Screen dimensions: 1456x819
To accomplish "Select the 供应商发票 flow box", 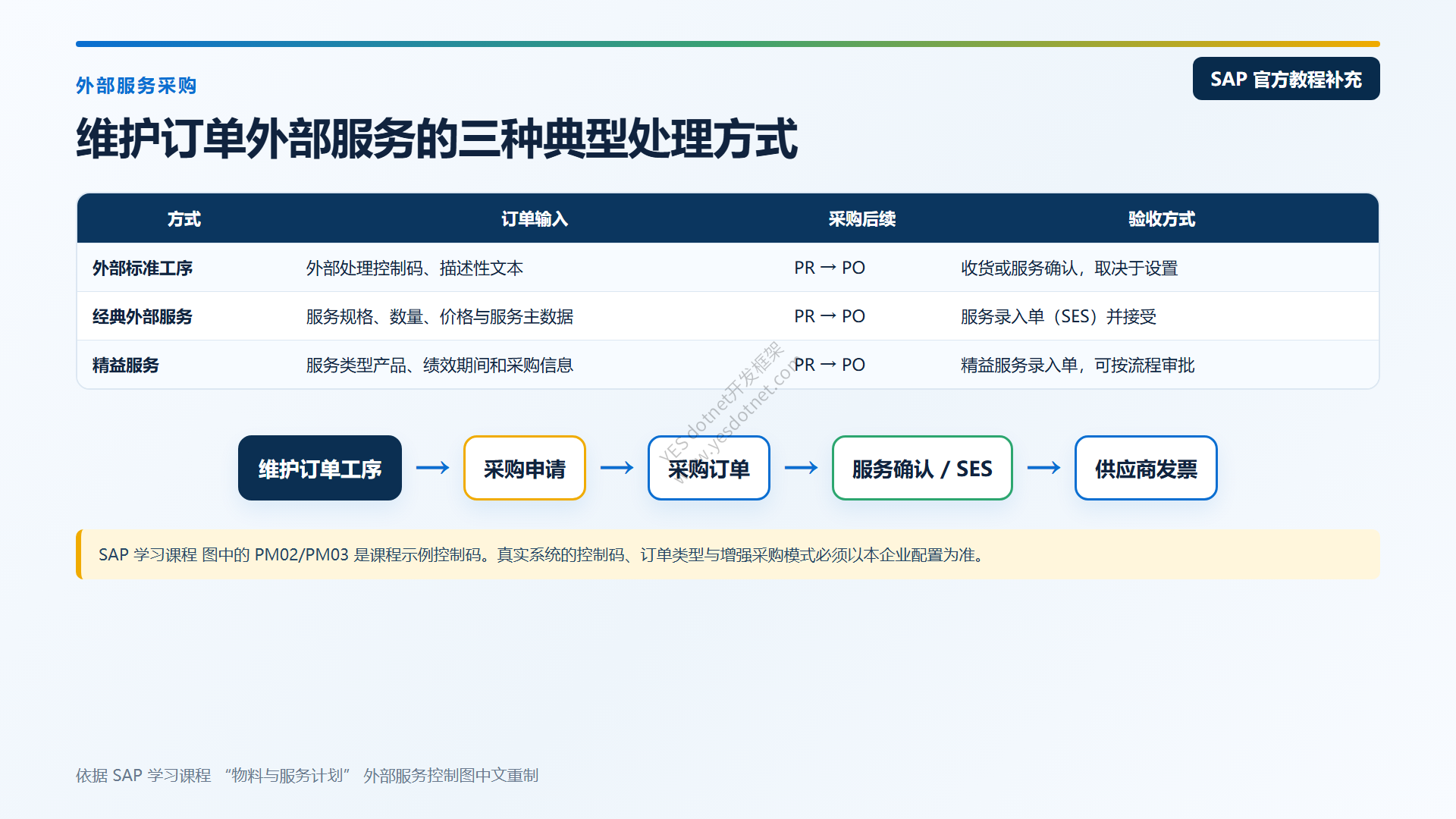I will coord(1146,468).
